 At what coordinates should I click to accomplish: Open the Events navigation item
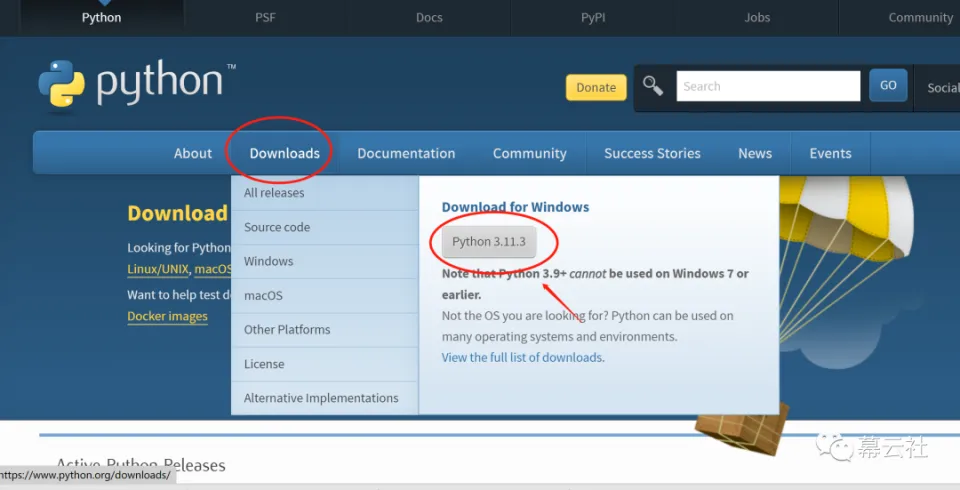pos(830,153)
